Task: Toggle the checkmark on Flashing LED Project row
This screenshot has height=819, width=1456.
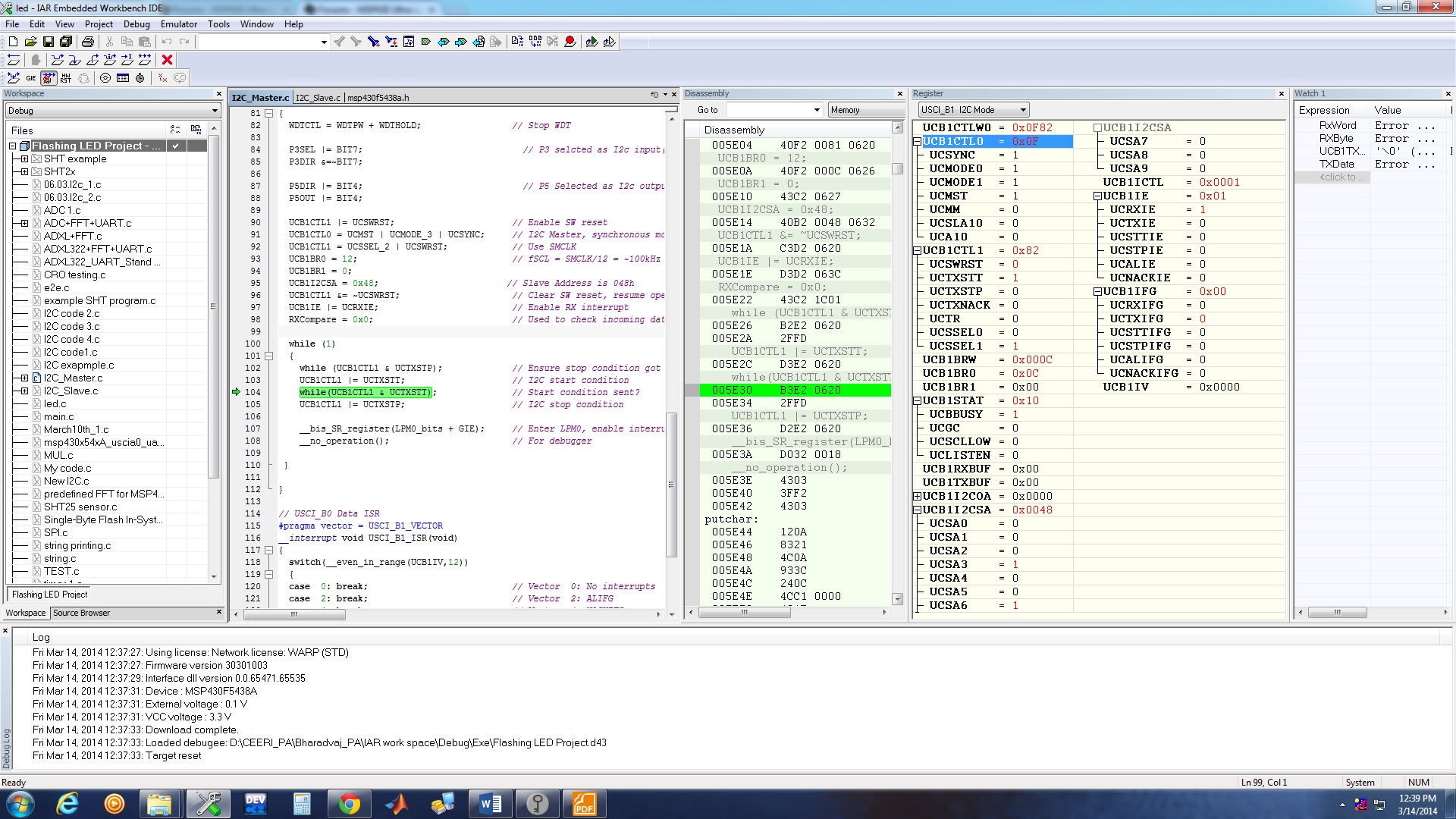Action: (x=176, y=146)
